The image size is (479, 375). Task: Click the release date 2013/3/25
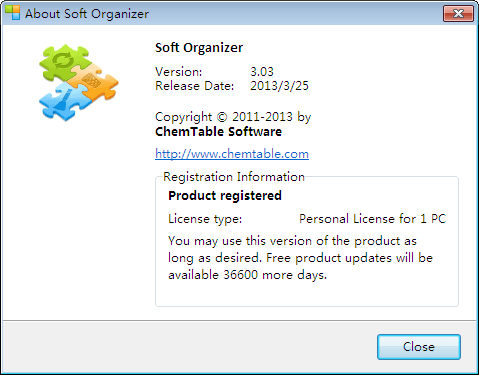pos(279,86)
